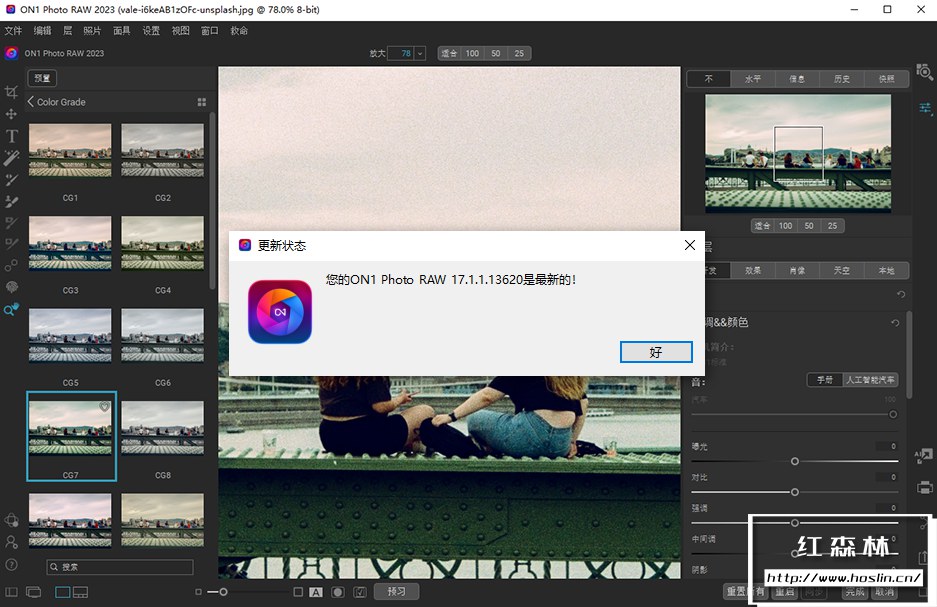
Task: Set navigator zoom to 50
Action: click(x=809, y=226)
